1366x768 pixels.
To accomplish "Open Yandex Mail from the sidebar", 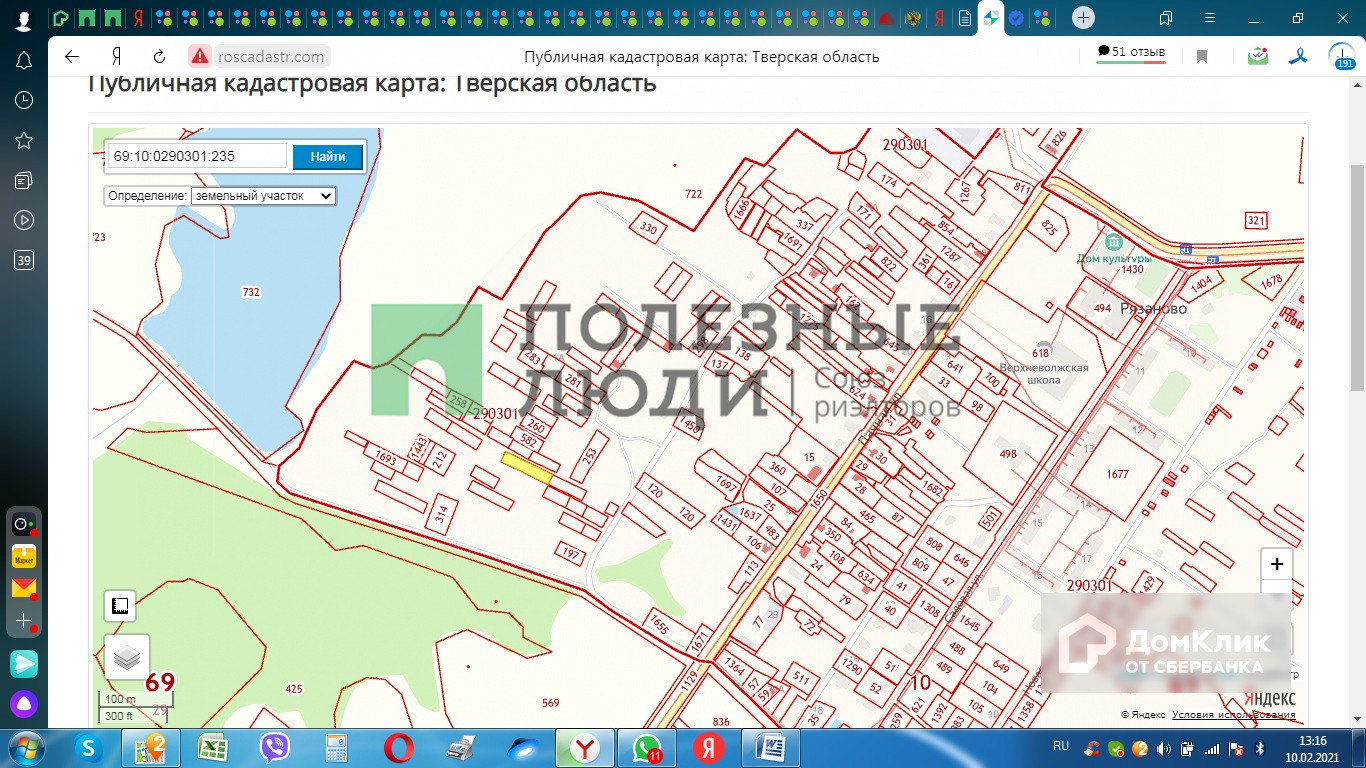I will click(x=24, y=588).
